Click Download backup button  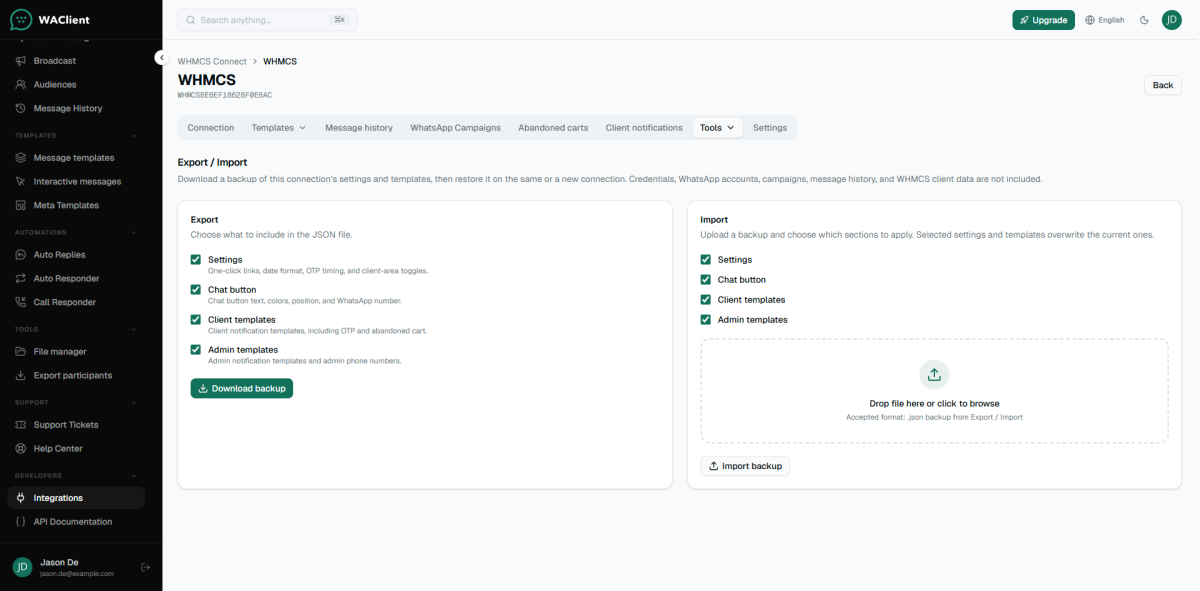tap(242, 388)
